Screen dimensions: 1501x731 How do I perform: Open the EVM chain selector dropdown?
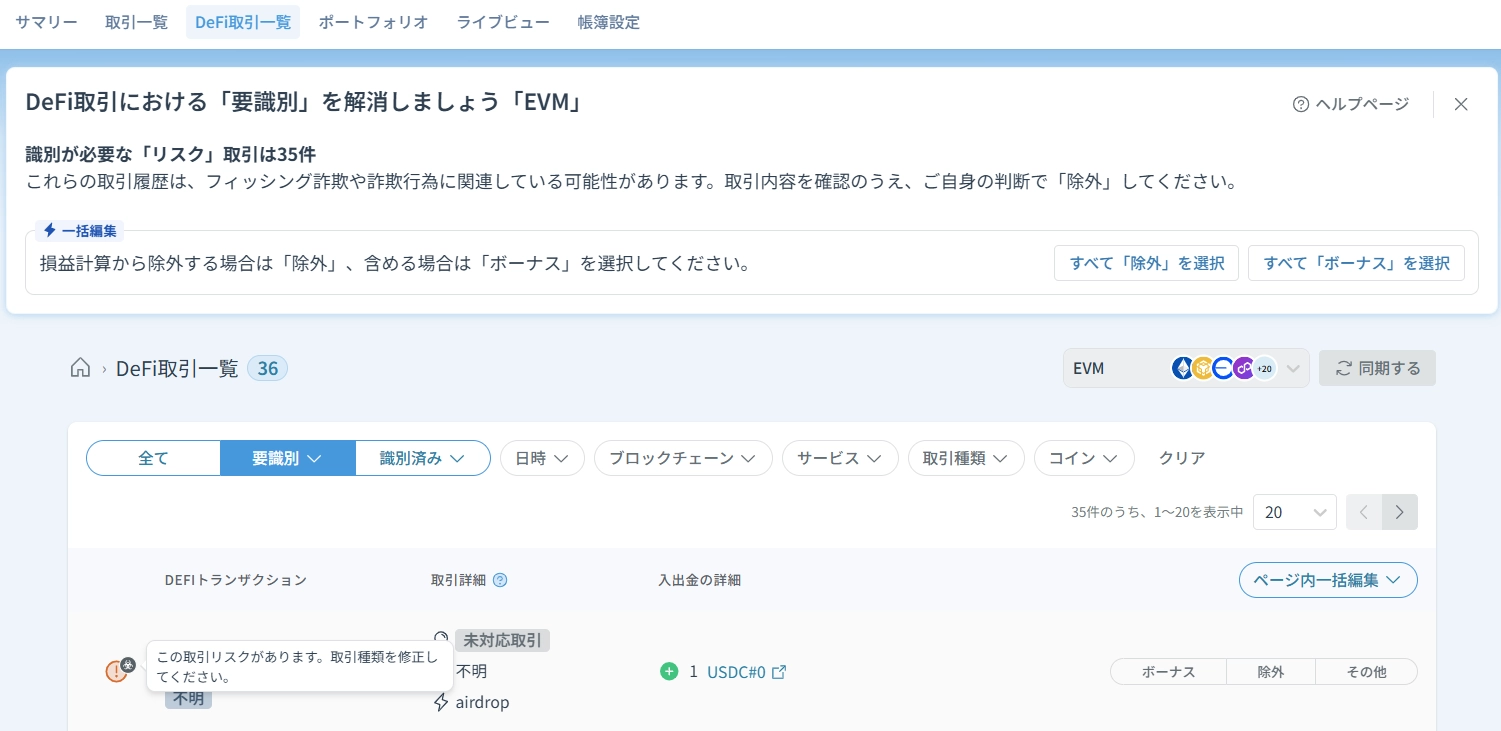click(x=1186, y=368)
